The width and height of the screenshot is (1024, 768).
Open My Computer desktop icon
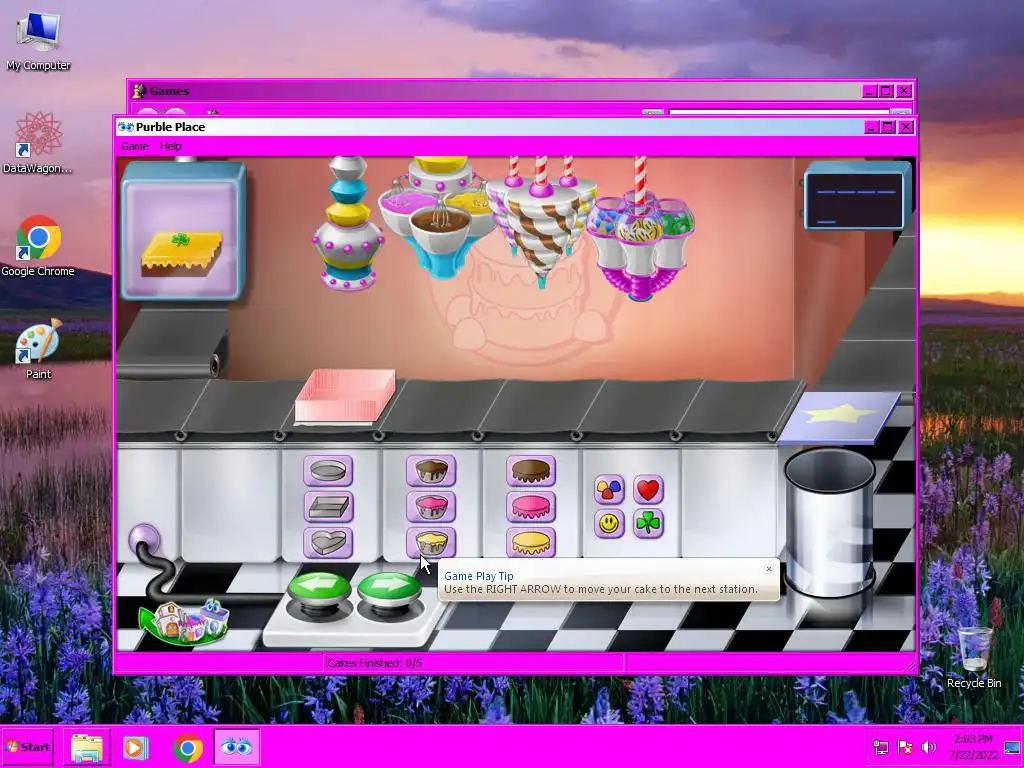(39, 40)
